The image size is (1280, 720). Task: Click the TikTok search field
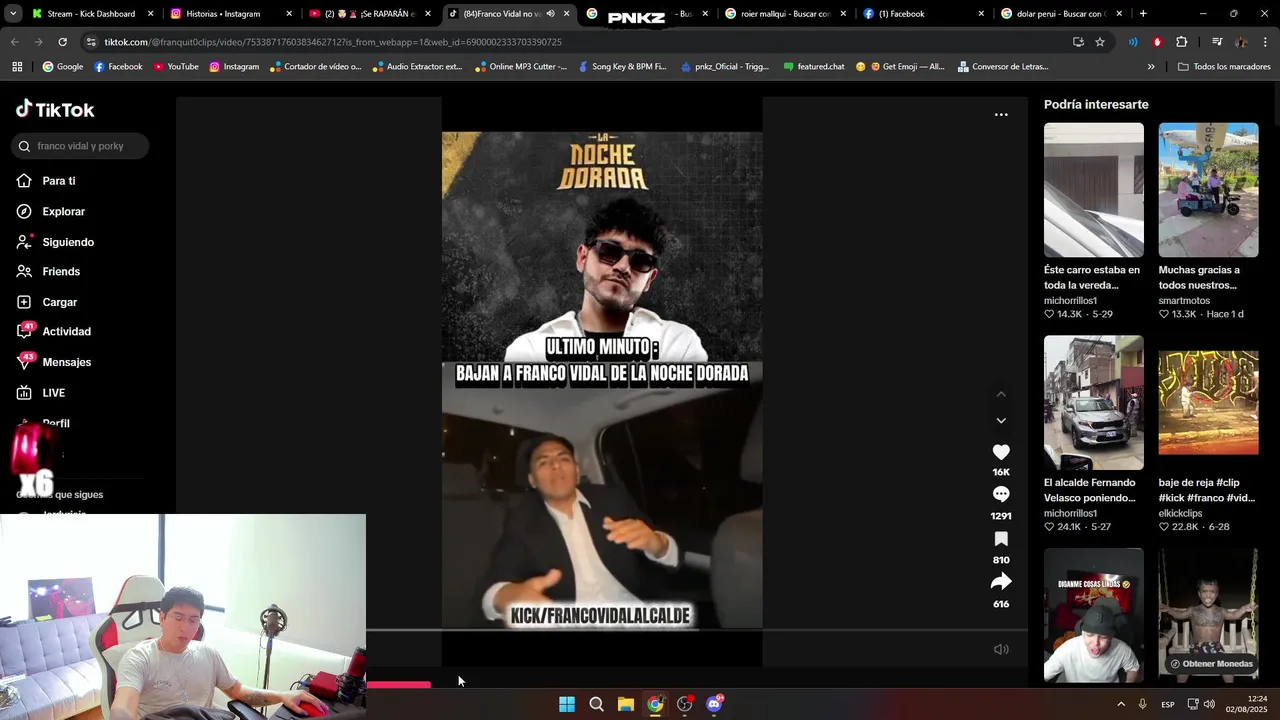tap(81, 146)
